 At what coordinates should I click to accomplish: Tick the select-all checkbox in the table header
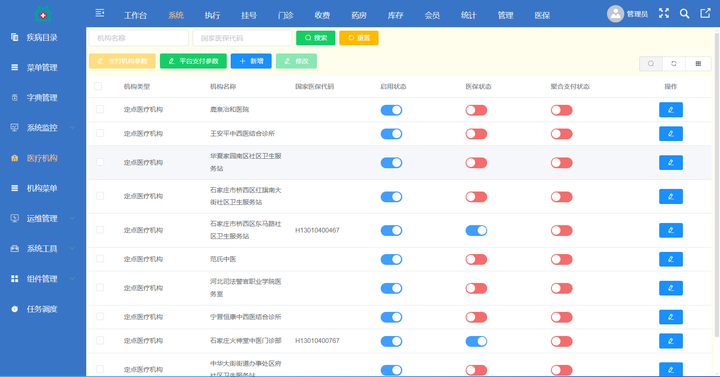(x=98, y=86)
